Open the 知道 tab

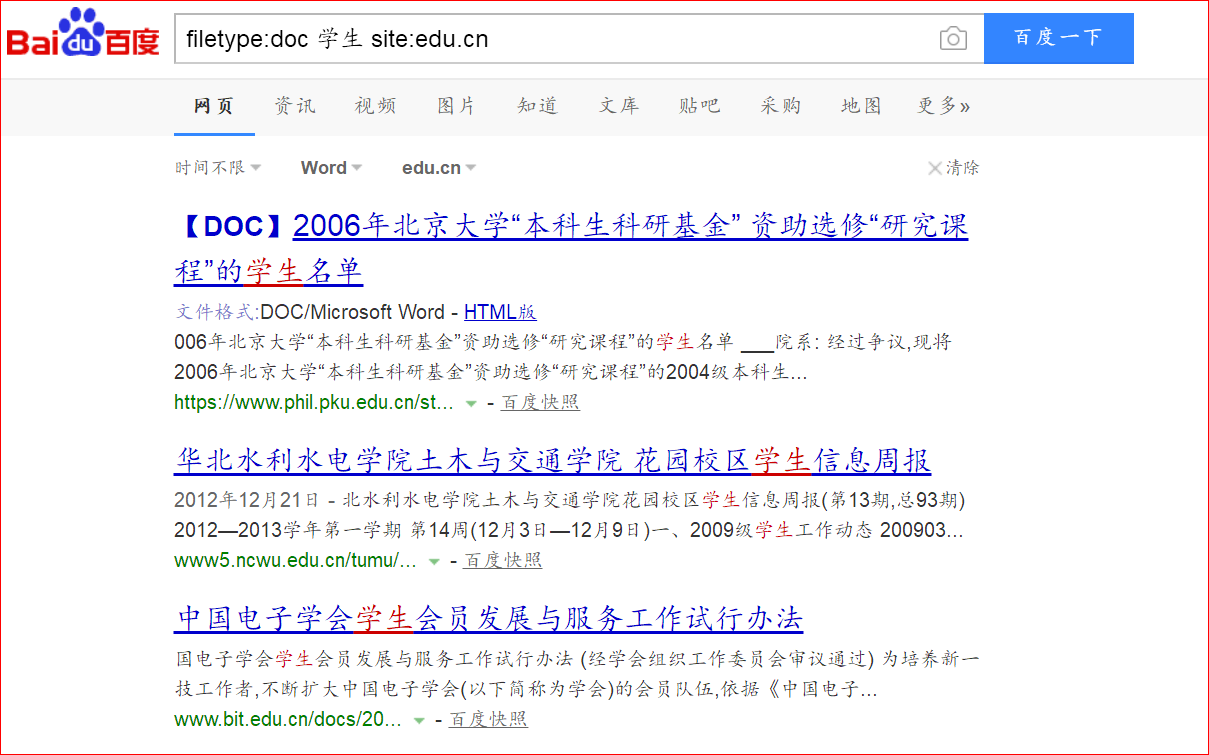(x=537, y=106)
